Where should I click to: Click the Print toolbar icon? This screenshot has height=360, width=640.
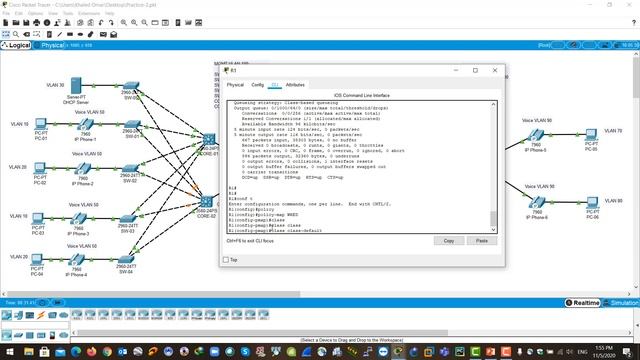tap(37, 23)
